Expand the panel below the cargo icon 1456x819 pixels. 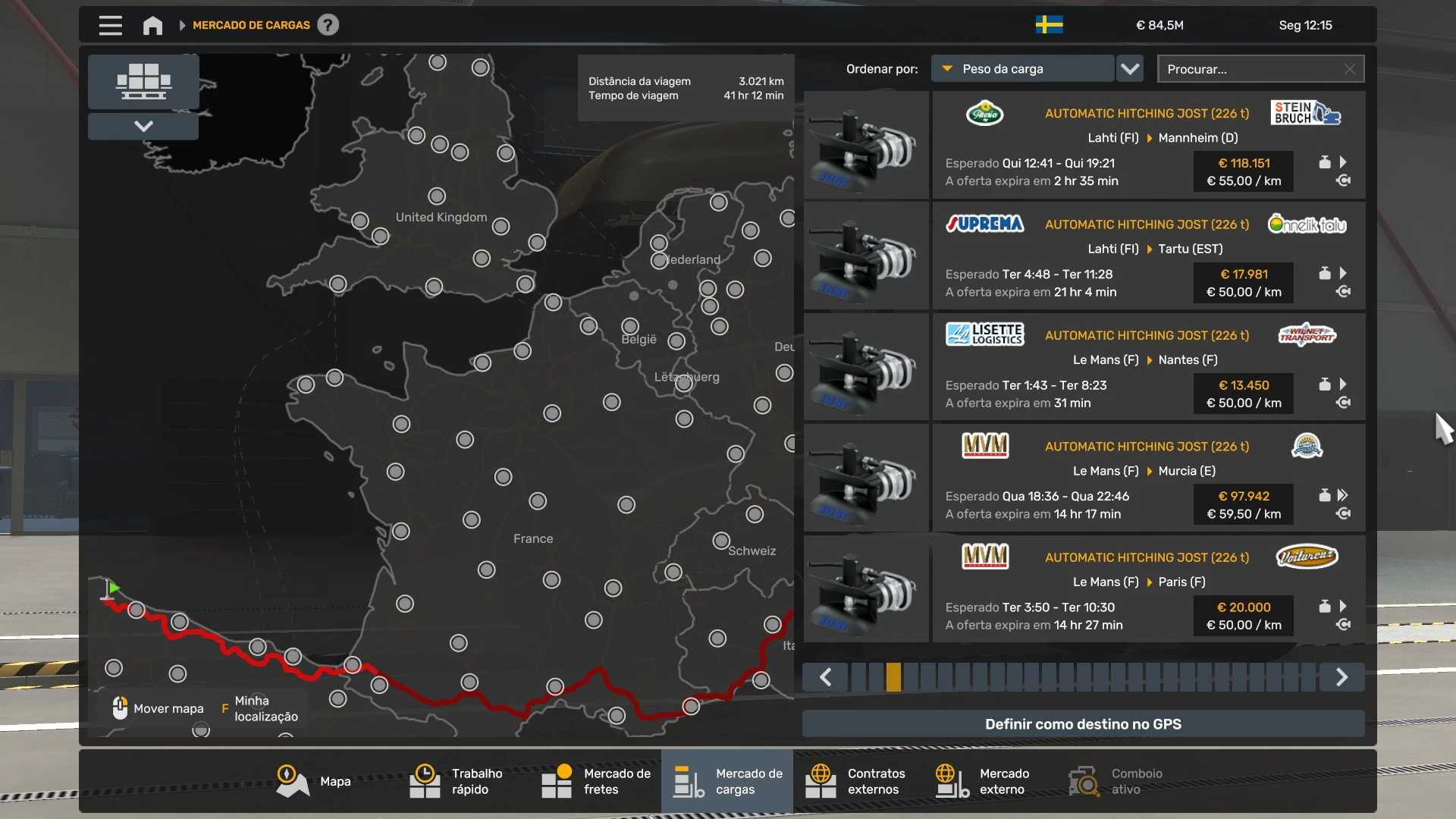point(143,126)
